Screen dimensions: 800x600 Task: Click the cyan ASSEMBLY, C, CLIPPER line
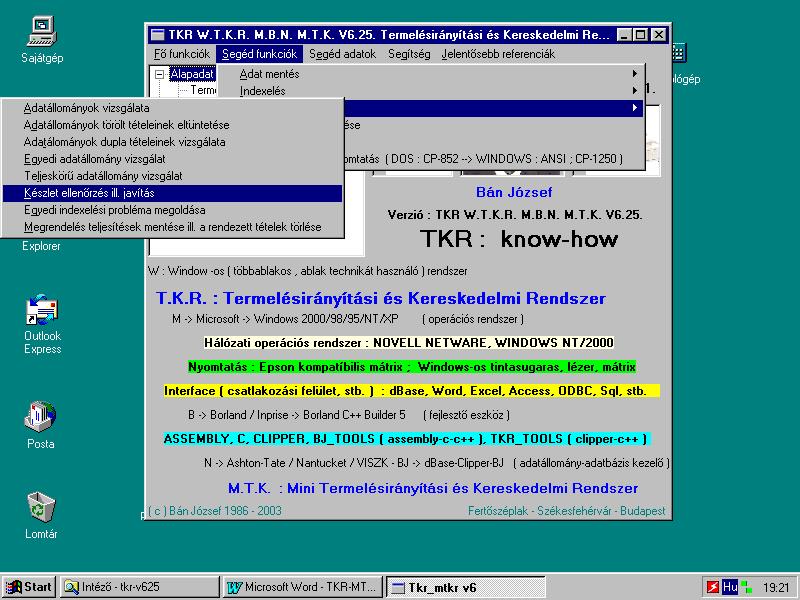coord(406,439)
